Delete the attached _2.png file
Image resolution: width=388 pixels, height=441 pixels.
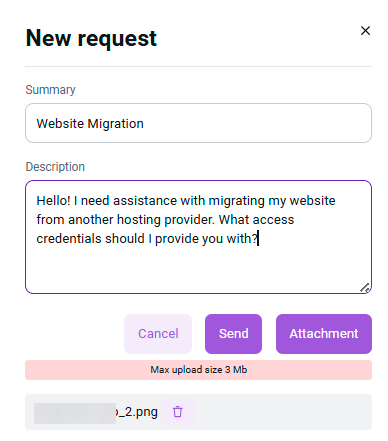pos(178,412)
